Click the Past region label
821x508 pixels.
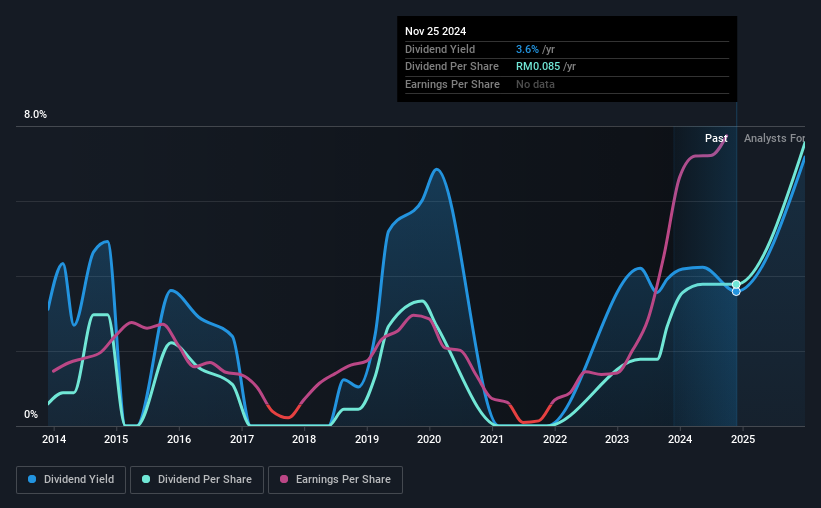[716, 138]
